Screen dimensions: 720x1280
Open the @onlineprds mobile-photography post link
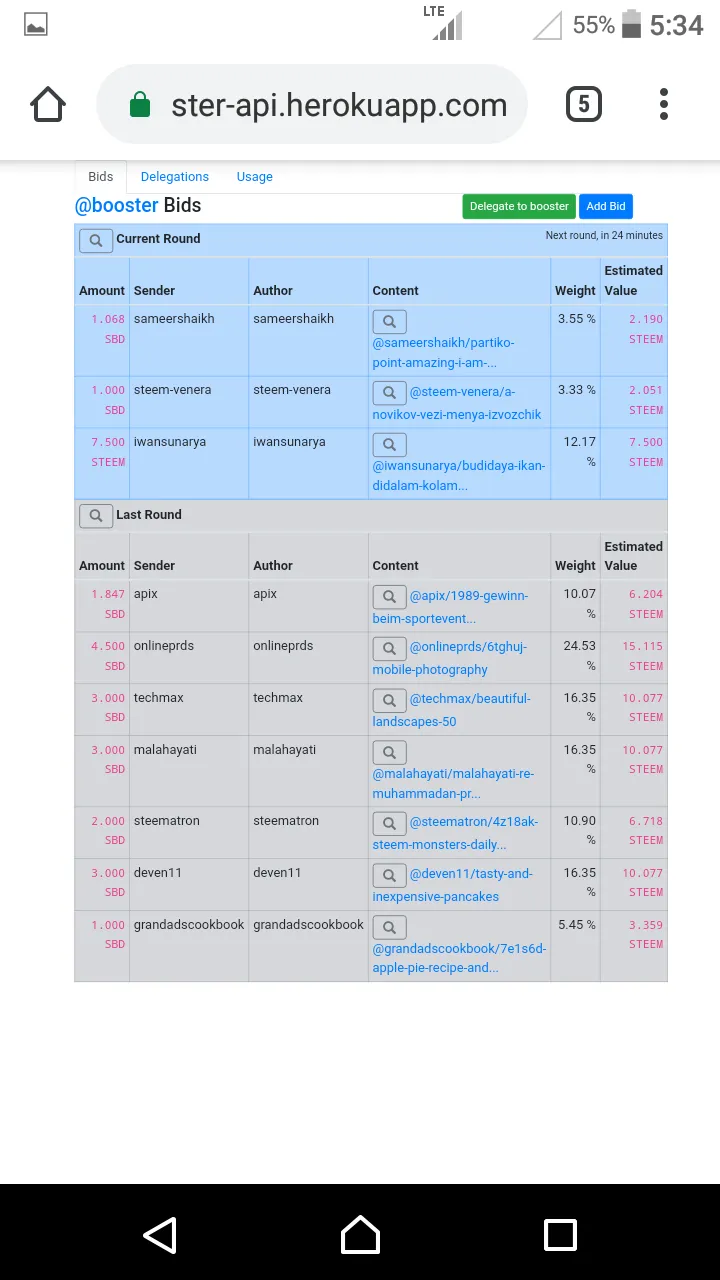[x=449, y=658]
